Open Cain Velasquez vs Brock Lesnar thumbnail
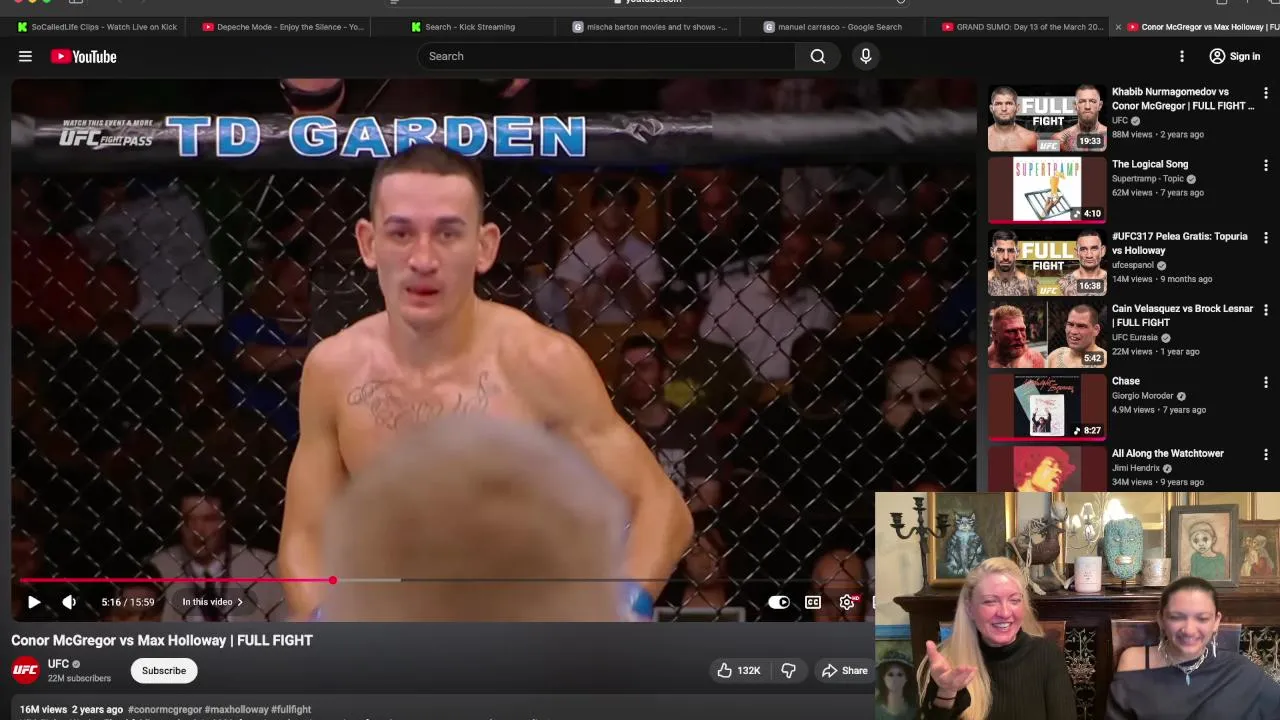 [x=1047, y=335]
